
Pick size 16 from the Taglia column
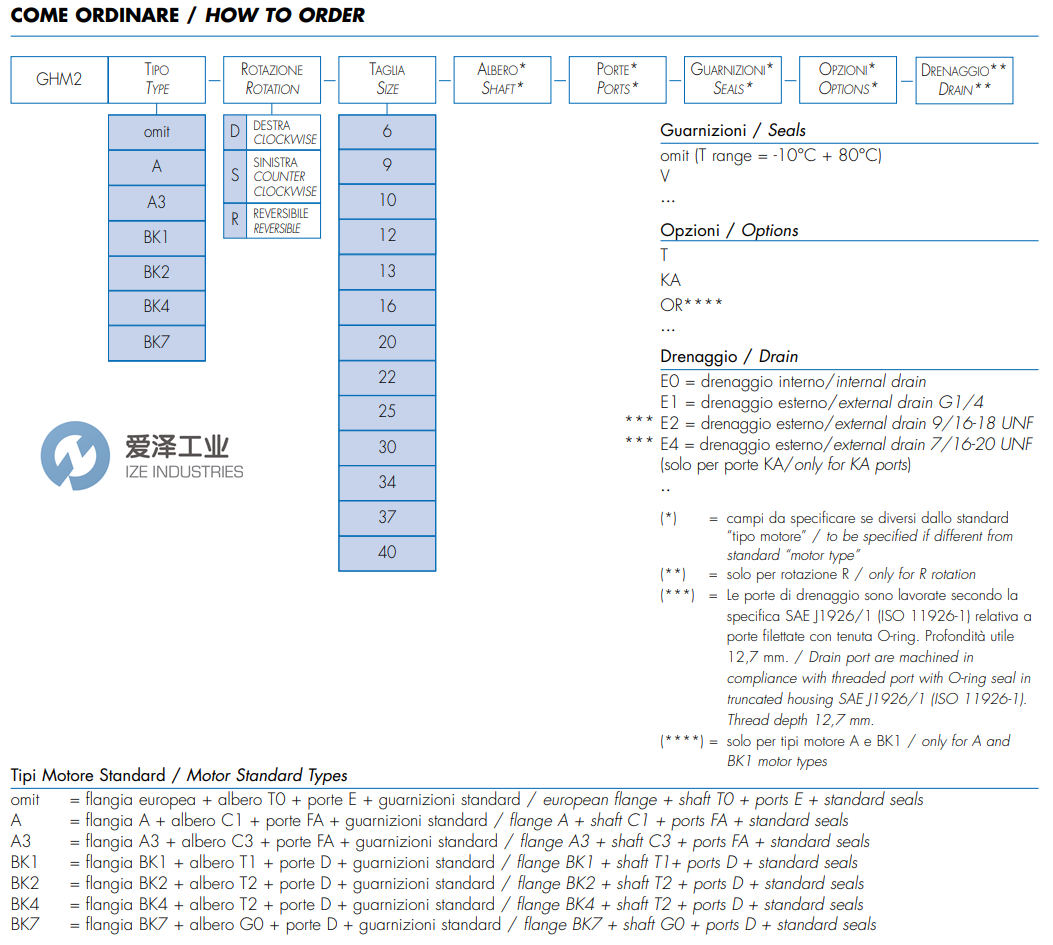click(387, 306)
